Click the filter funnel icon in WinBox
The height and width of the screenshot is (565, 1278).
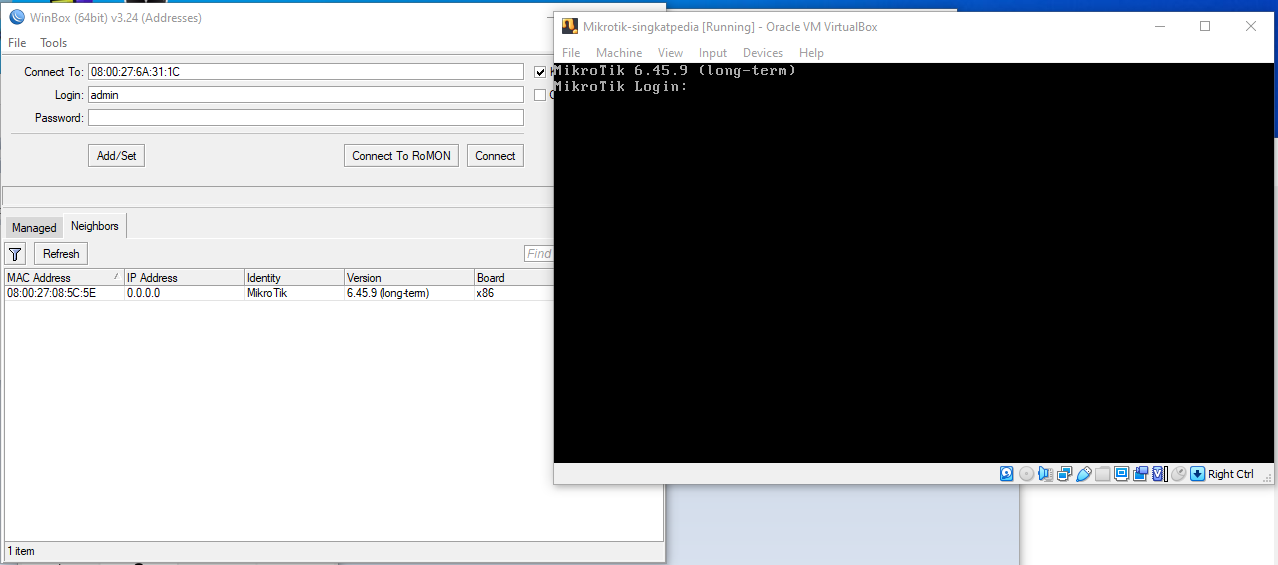pos(15,254)
